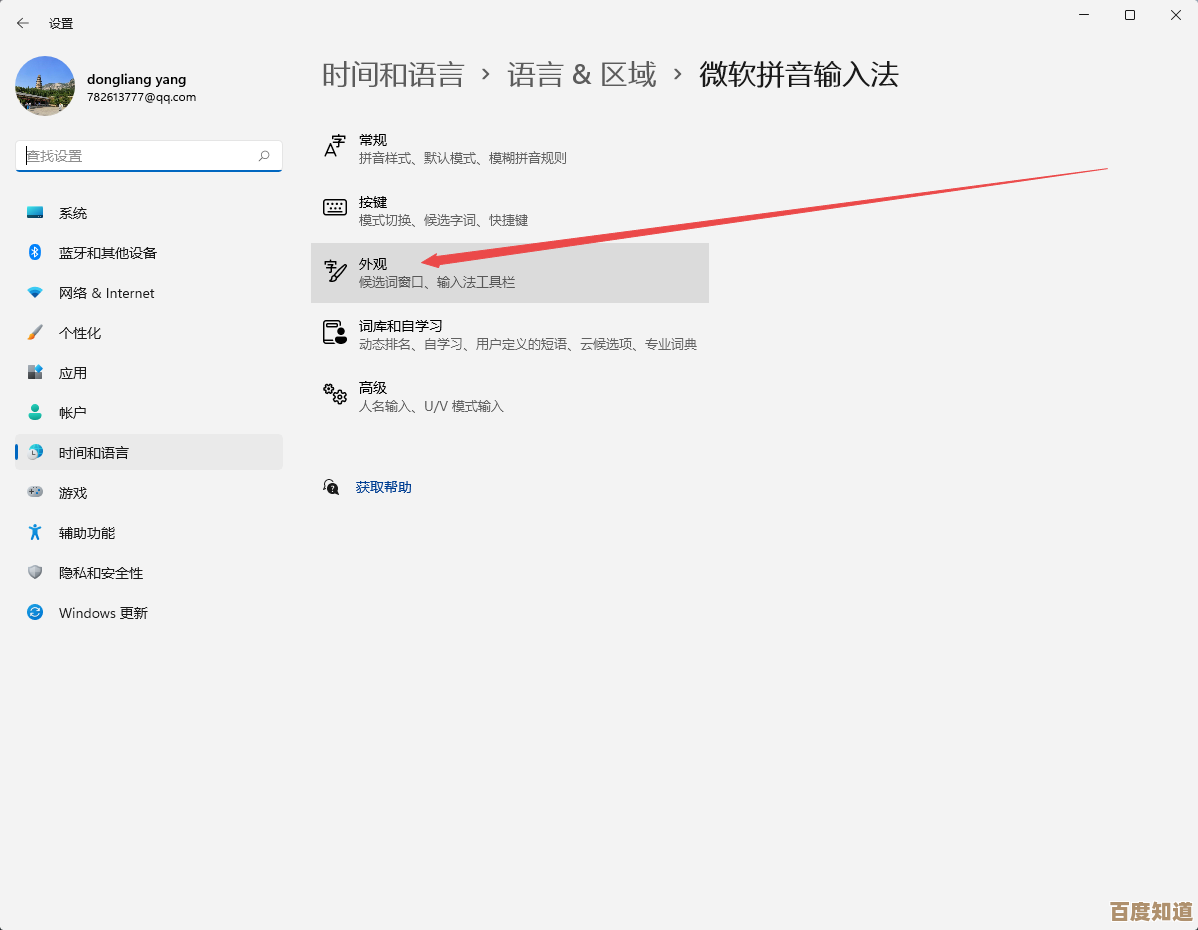Open 辅助功能 settings
This screenshot has height=930, width=1198.
87,533
